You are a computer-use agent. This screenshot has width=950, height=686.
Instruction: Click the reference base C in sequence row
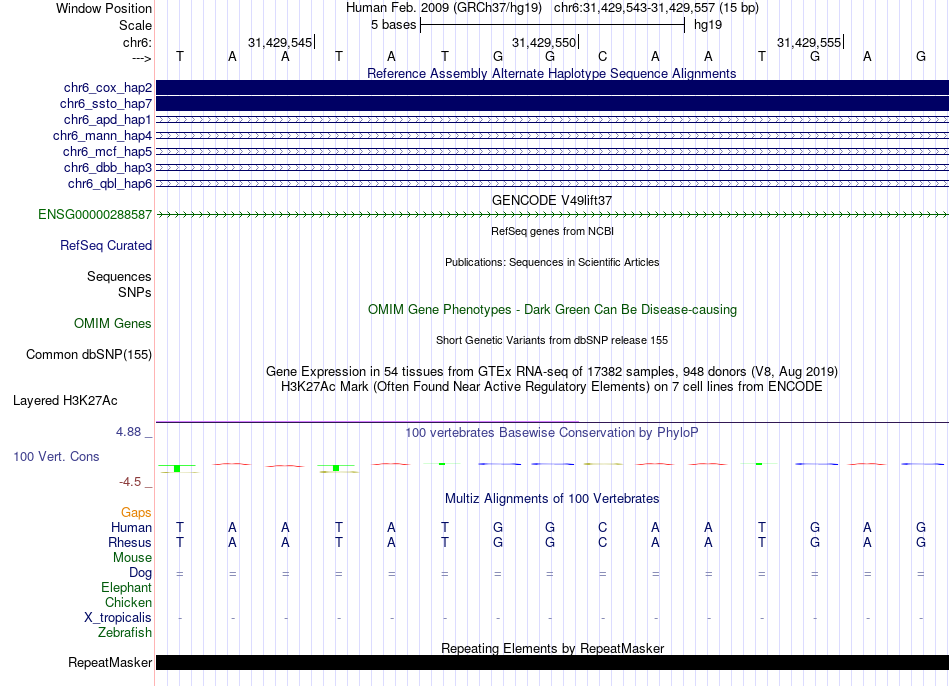(602, 56)
